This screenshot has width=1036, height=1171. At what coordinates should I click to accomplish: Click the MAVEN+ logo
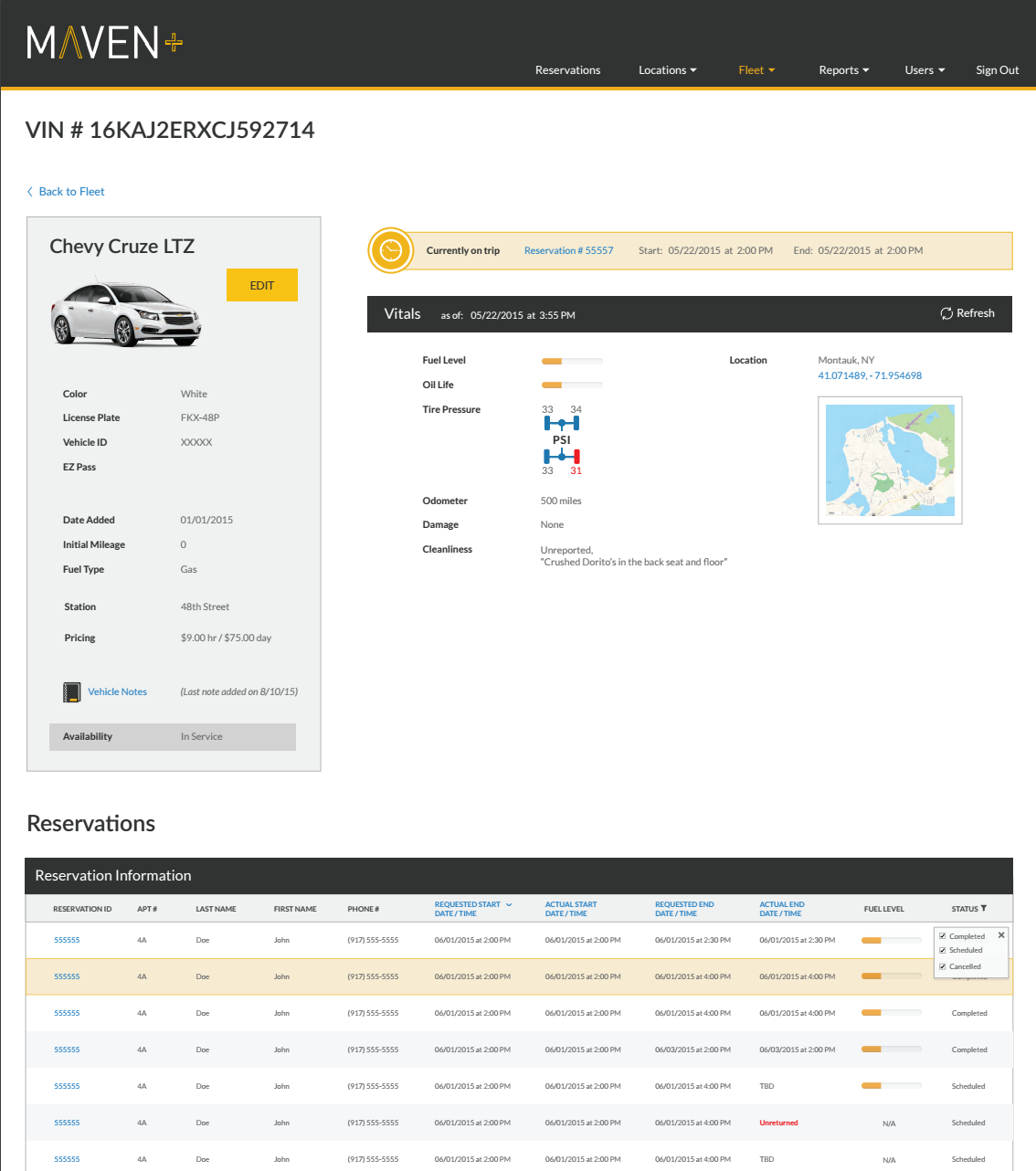tap(104, 42)
